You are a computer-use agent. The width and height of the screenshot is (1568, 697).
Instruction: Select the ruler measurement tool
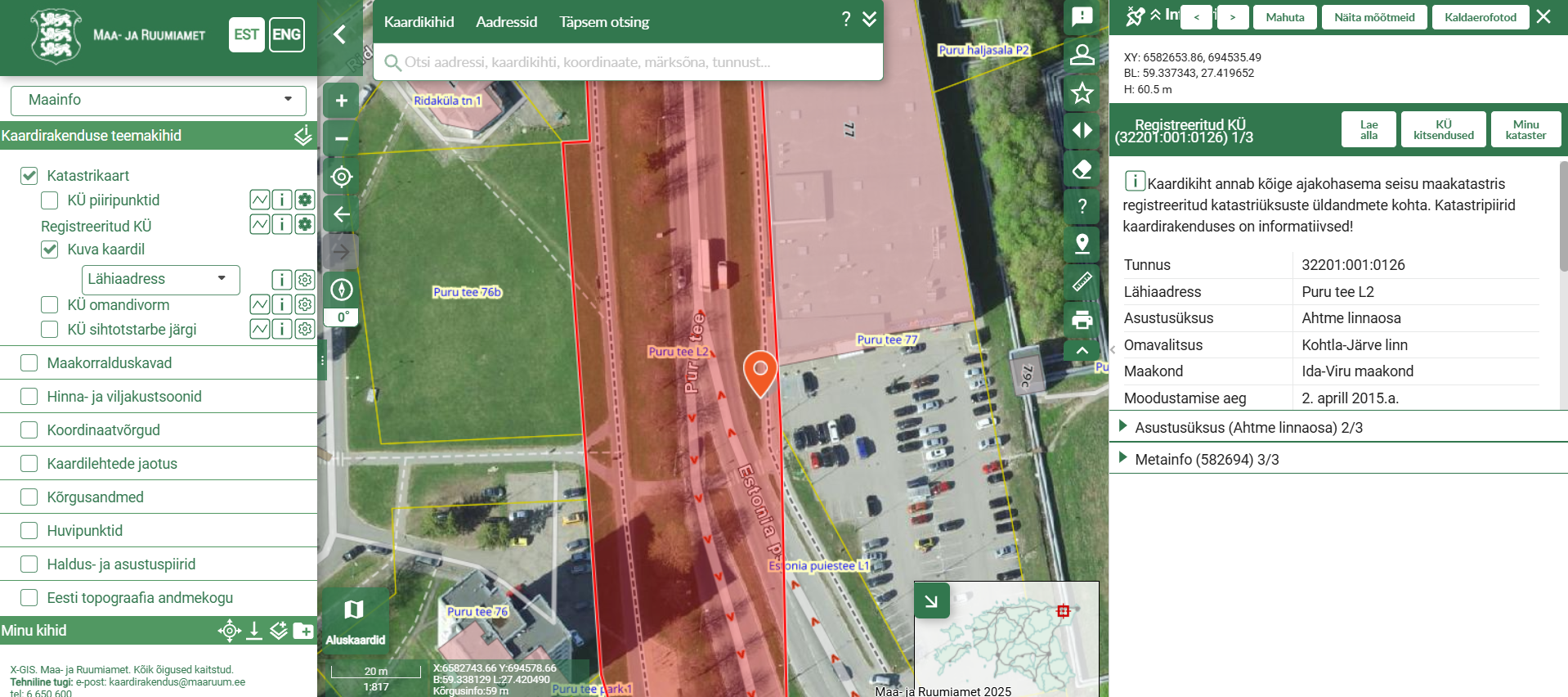1082,281
